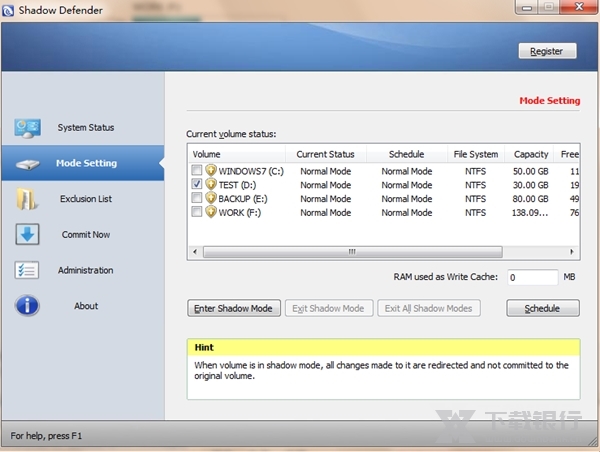Screen dimensions: 600x452
Task: Sort by the Current Status column header
Action: pos(325,154)
